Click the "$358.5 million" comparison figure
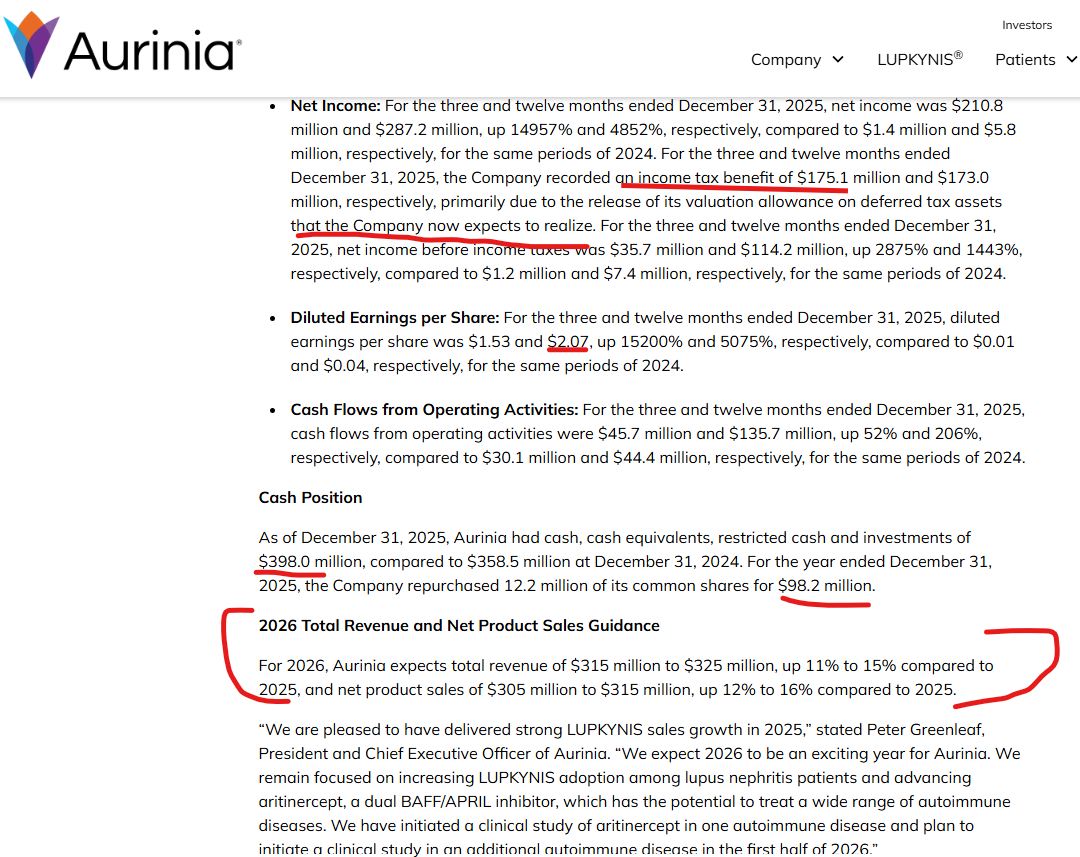The height and width of the screenshot is (857, 1080). [x=519, y=561]
